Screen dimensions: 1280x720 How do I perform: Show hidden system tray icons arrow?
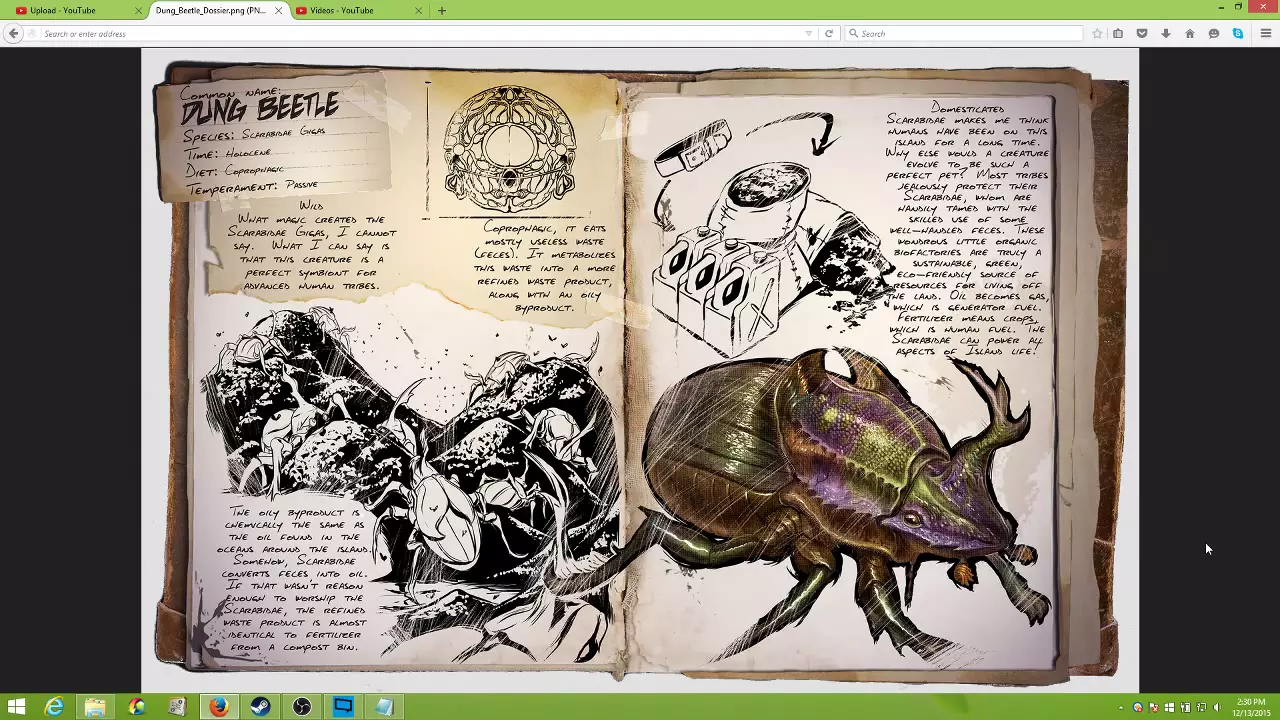(x=1121, y=708)
